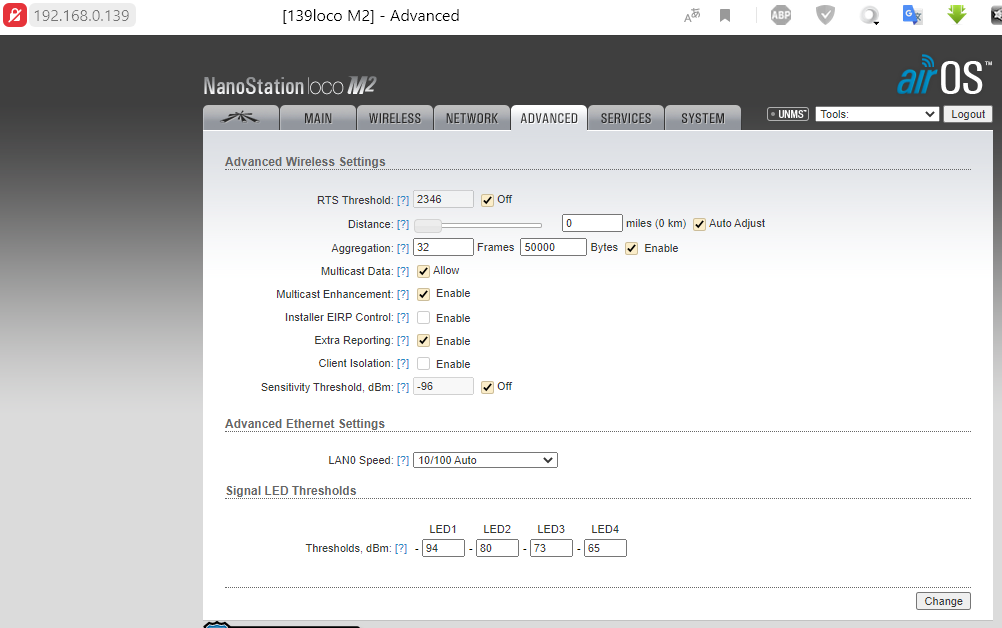Viewport: 1002px width, 628px height.
Task: Click the 192.168.0.139 address field
Action: [x=82, y=15]
